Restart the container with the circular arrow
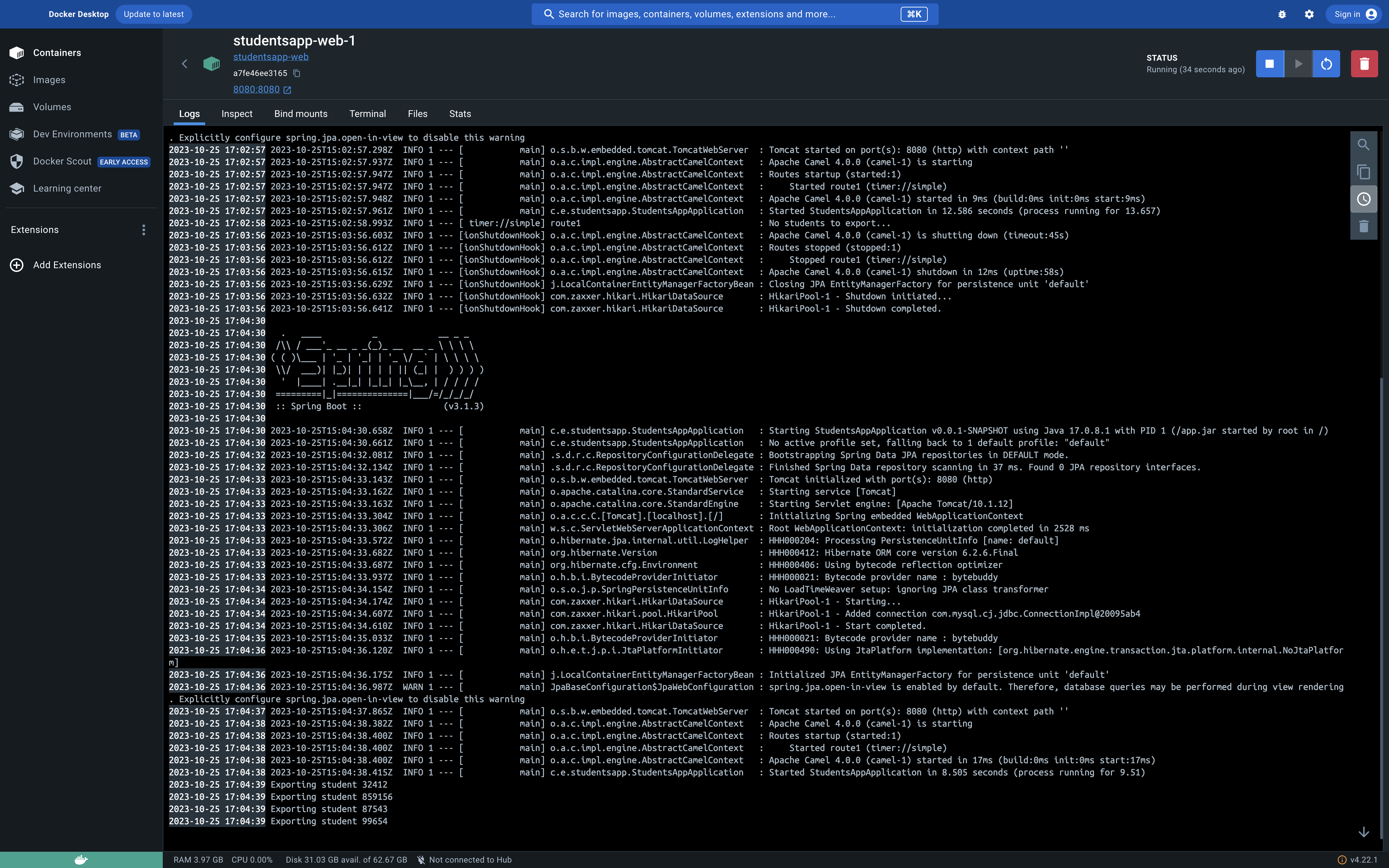This screenshot has width=1389, height=868. click(x=1327, y=64)
